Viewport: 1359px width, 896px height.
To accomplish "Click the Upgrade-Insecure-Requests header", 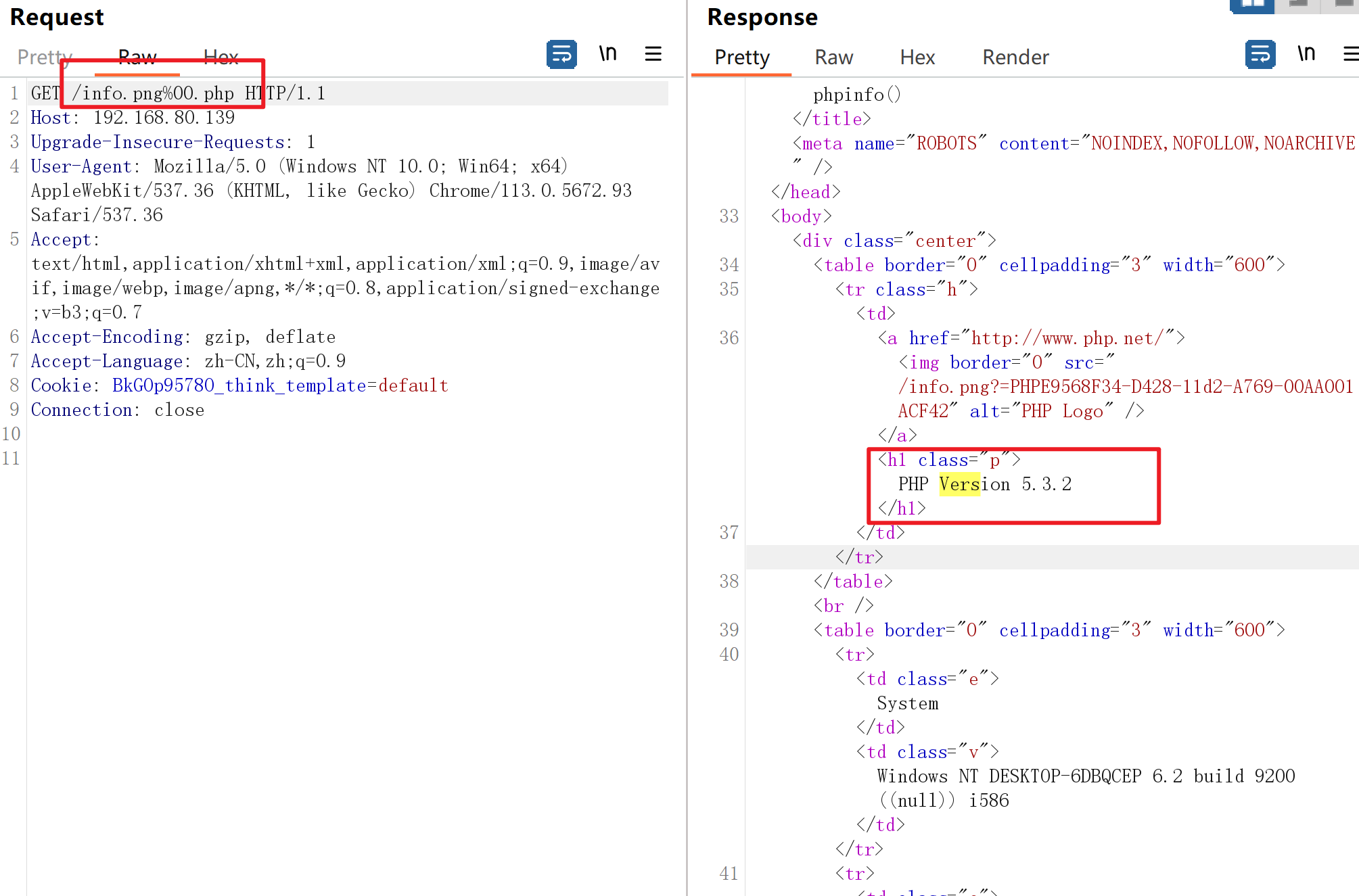I will coord(172,142).
